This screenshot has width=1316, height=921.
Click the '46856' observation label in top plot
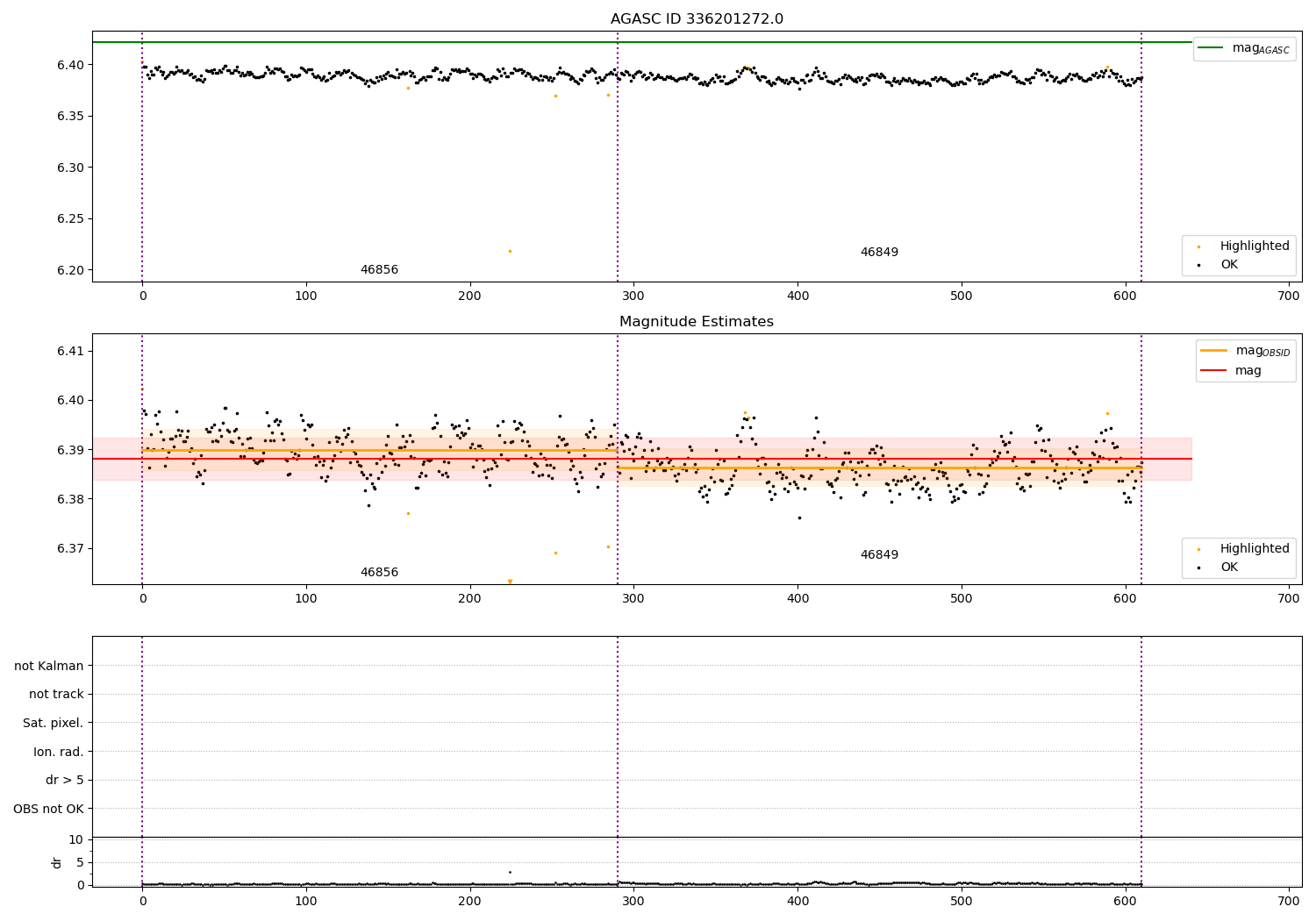click(x=379, y=270)
